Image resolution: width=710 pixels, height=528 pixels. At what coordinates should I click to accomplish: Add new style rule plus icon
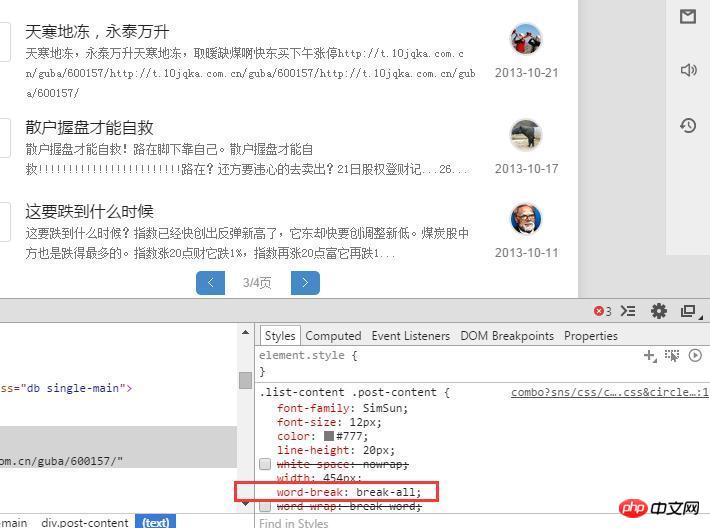point(650,356)
